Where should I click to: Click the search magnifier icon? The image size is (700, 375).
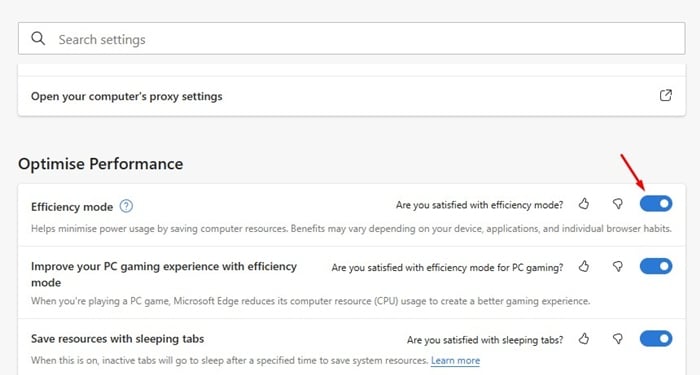[38, 38]
